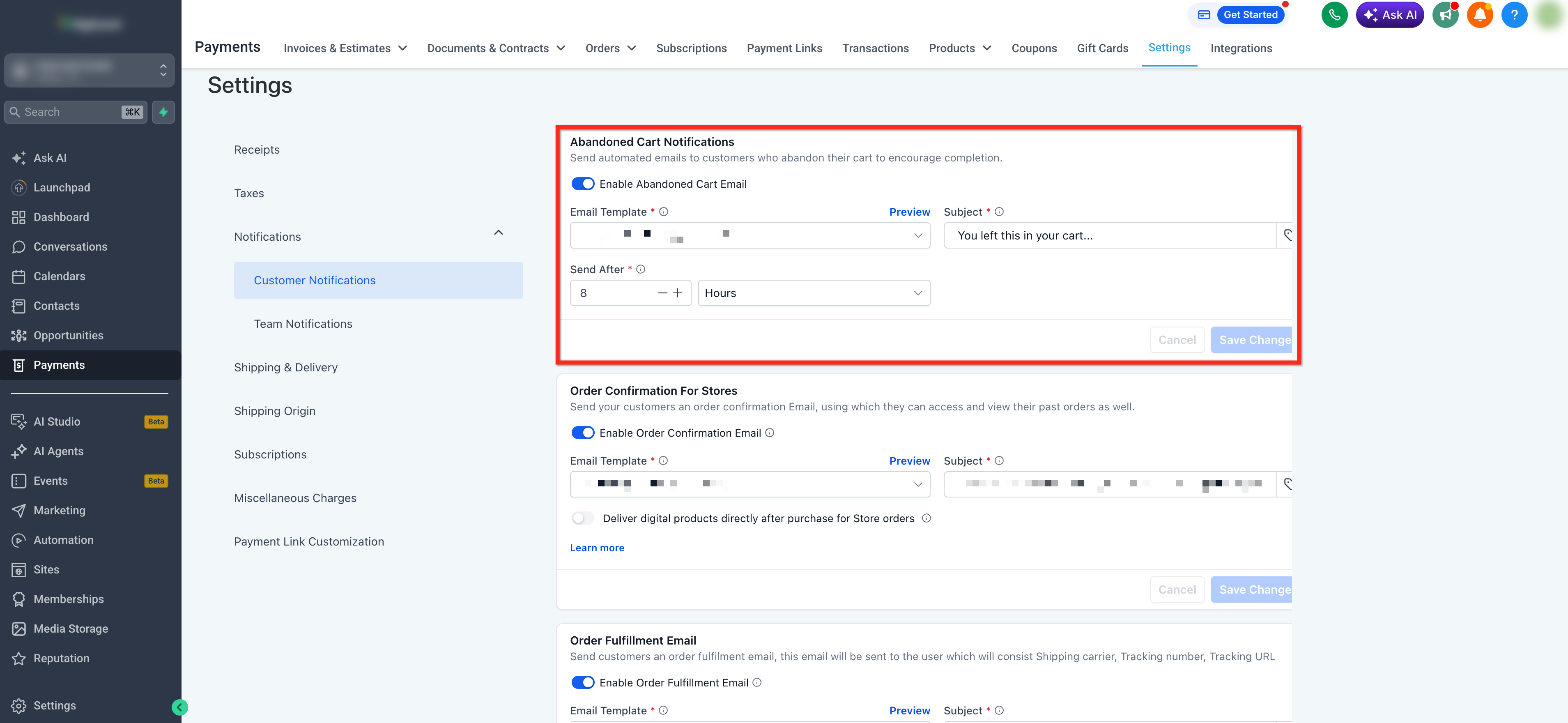Open Marketing in the sidebar

(59, 511)
